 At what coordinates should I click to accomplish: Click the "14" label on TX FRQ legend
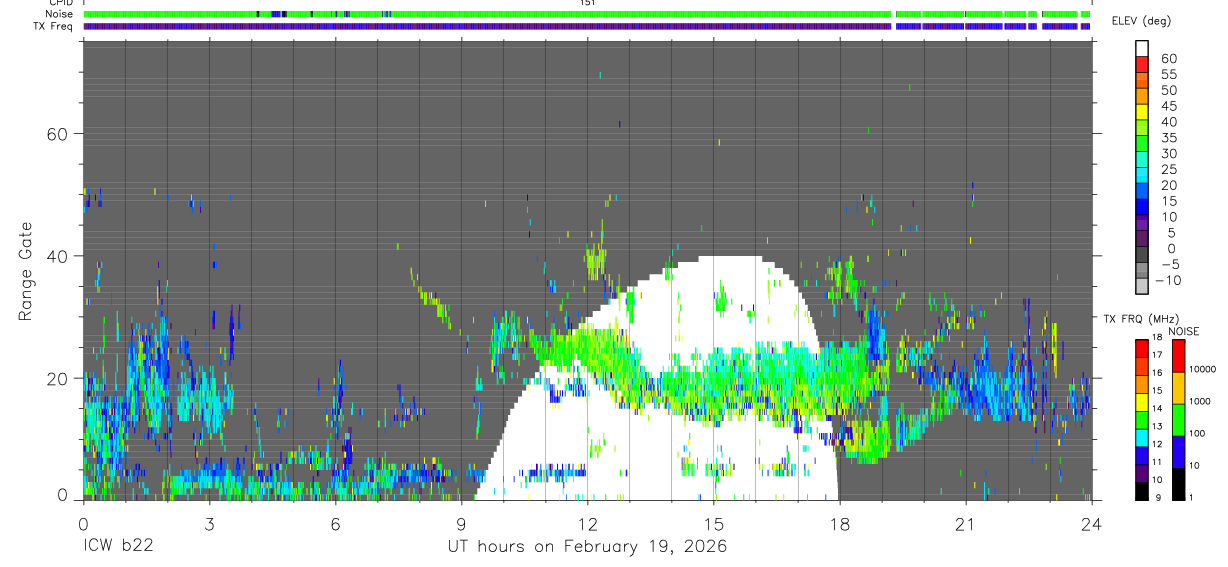click(1157, 408)
